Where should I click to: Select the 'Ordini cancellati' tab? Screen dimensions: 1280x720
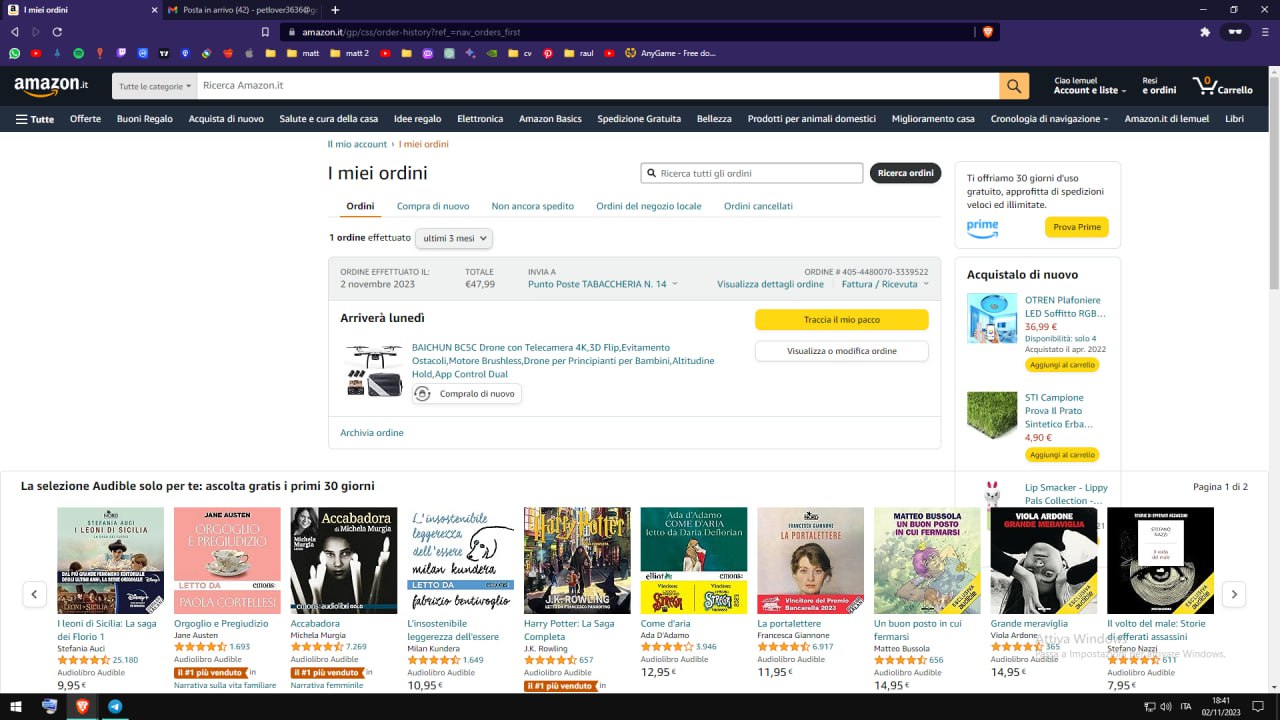[x=758, y=206]
